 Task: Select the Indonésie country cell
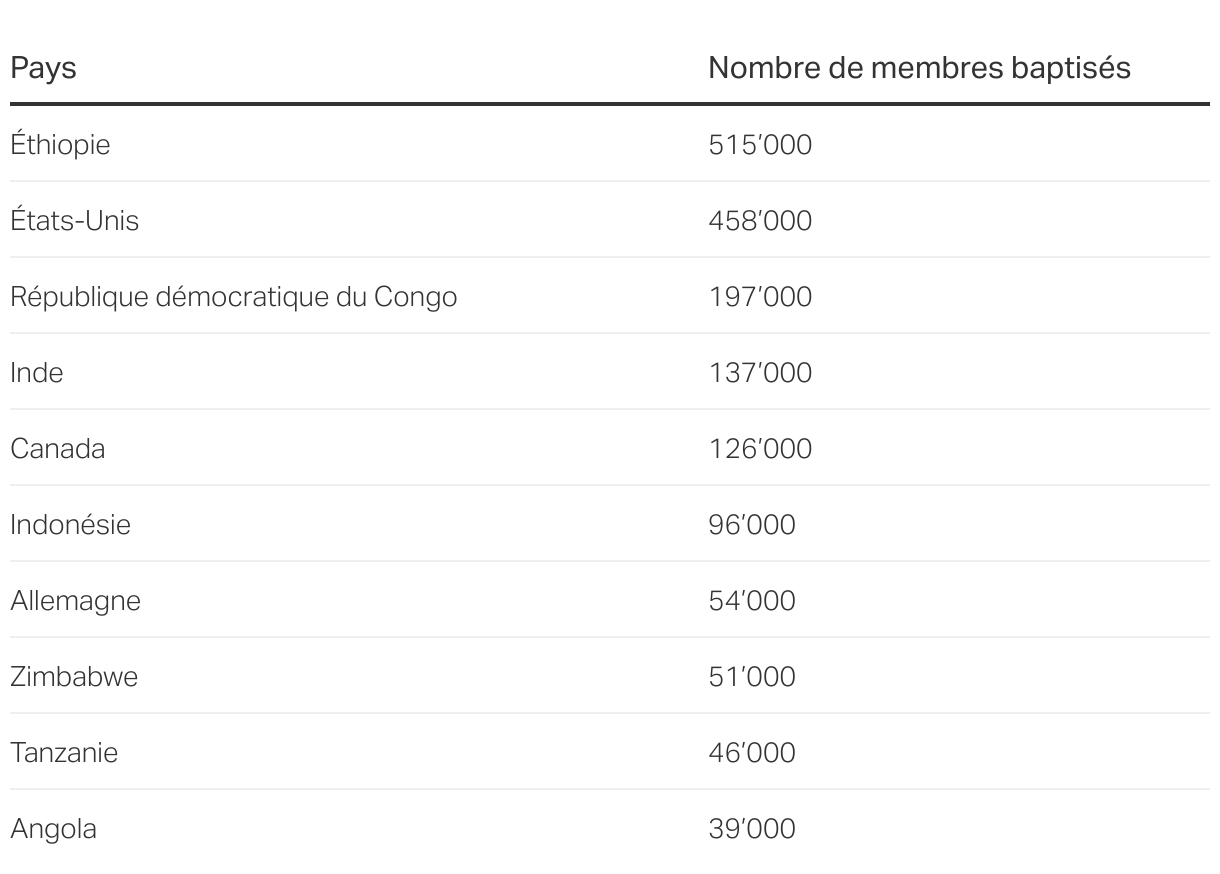coord(70,525)
